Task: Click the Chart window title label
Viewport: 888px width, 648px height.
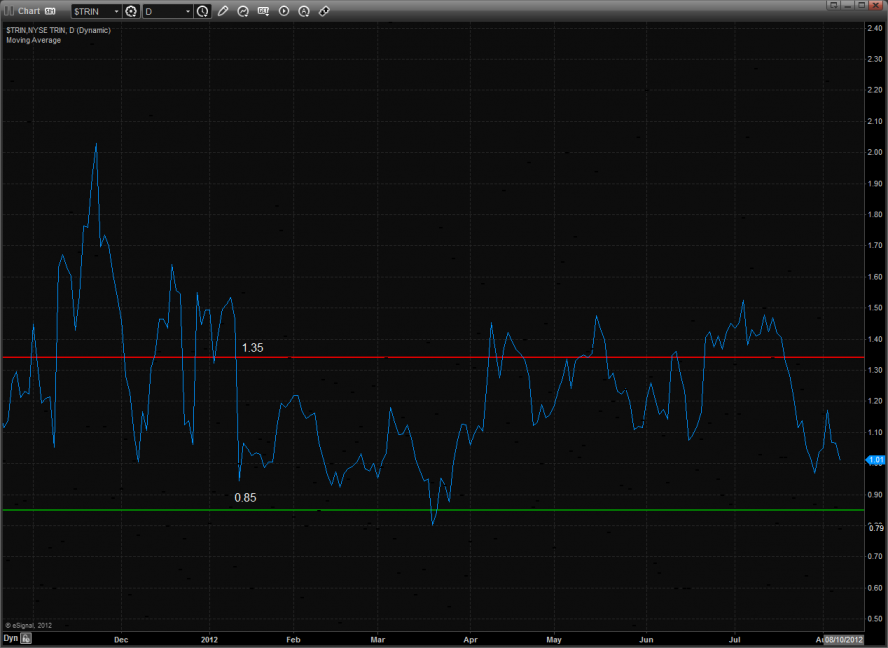Action: click(29, 11)
